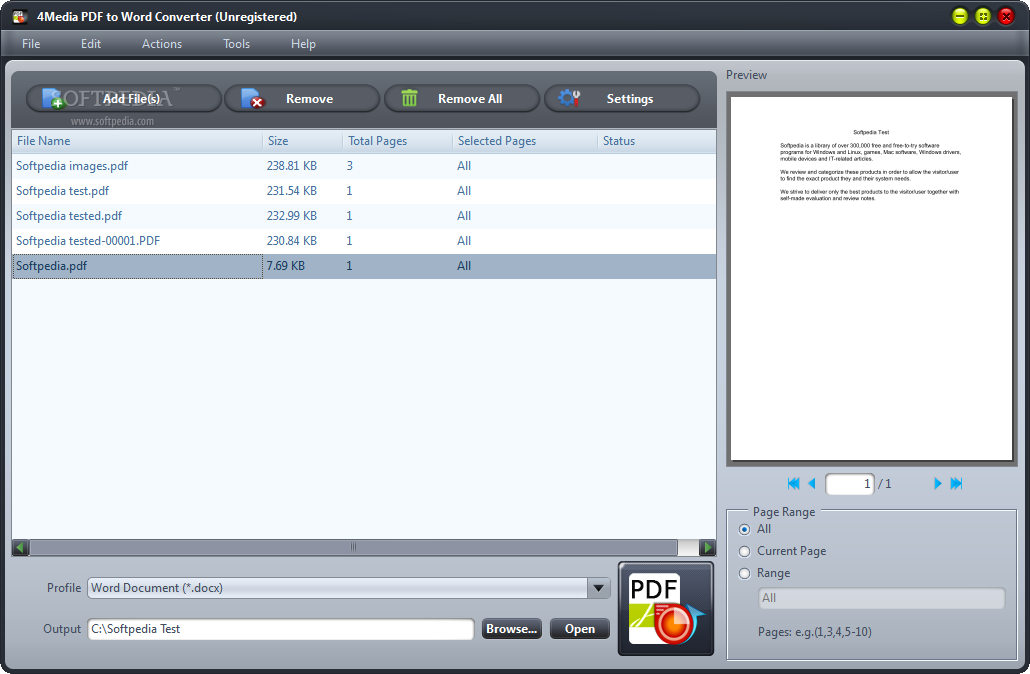
Task: Start conversion with the big PDF icon
Action: click(x=665, y=608)
